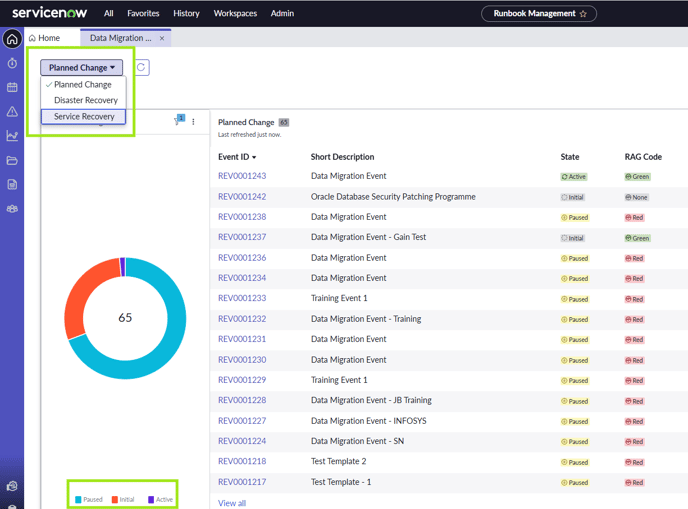Viewport: 688px width, 509px height.
Task: Open event REV0001243 link
Action: 242,176
